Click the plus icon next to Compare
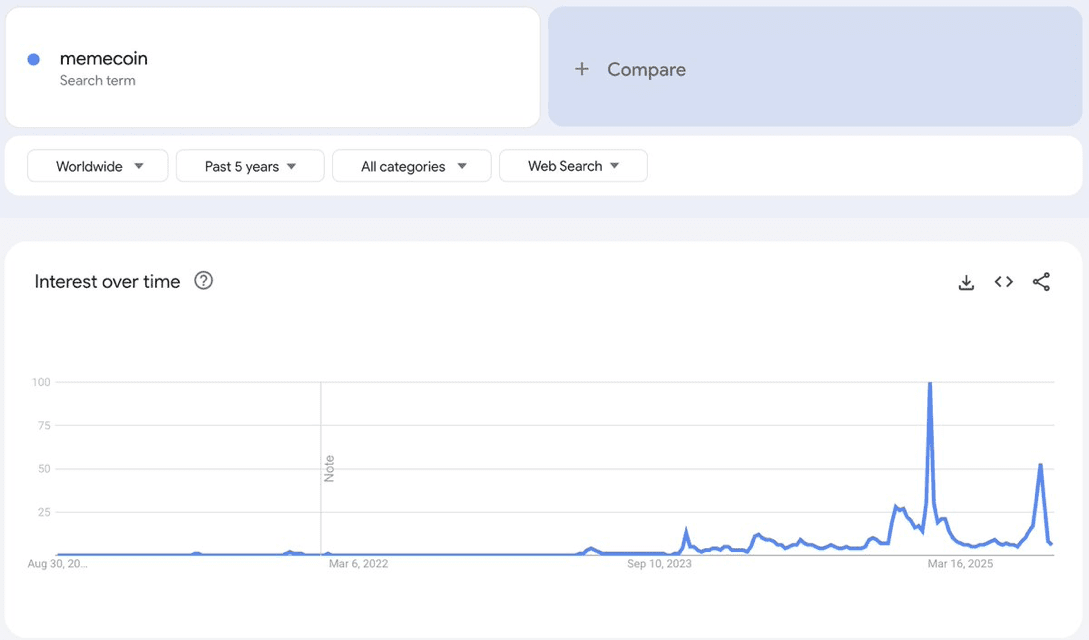The width and height of the screenshot is (1089, 640). coord(582,69)
